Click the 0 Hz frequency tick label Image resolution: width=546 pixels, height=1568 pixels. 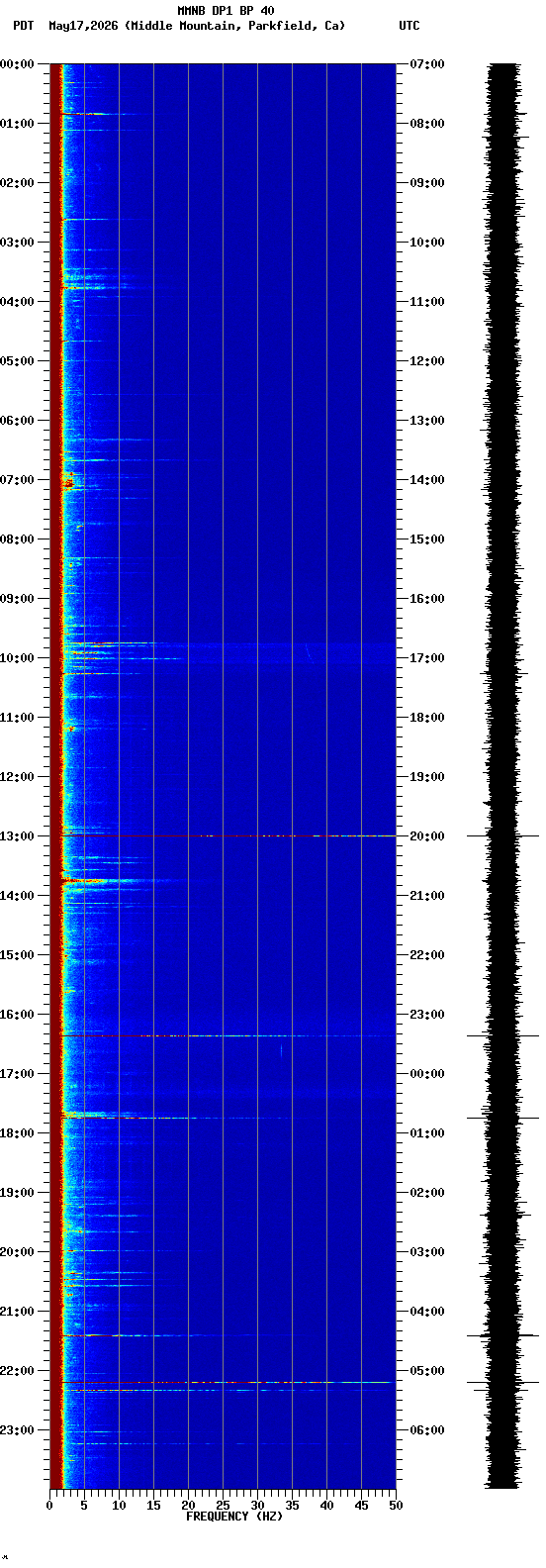(49, 1506)
